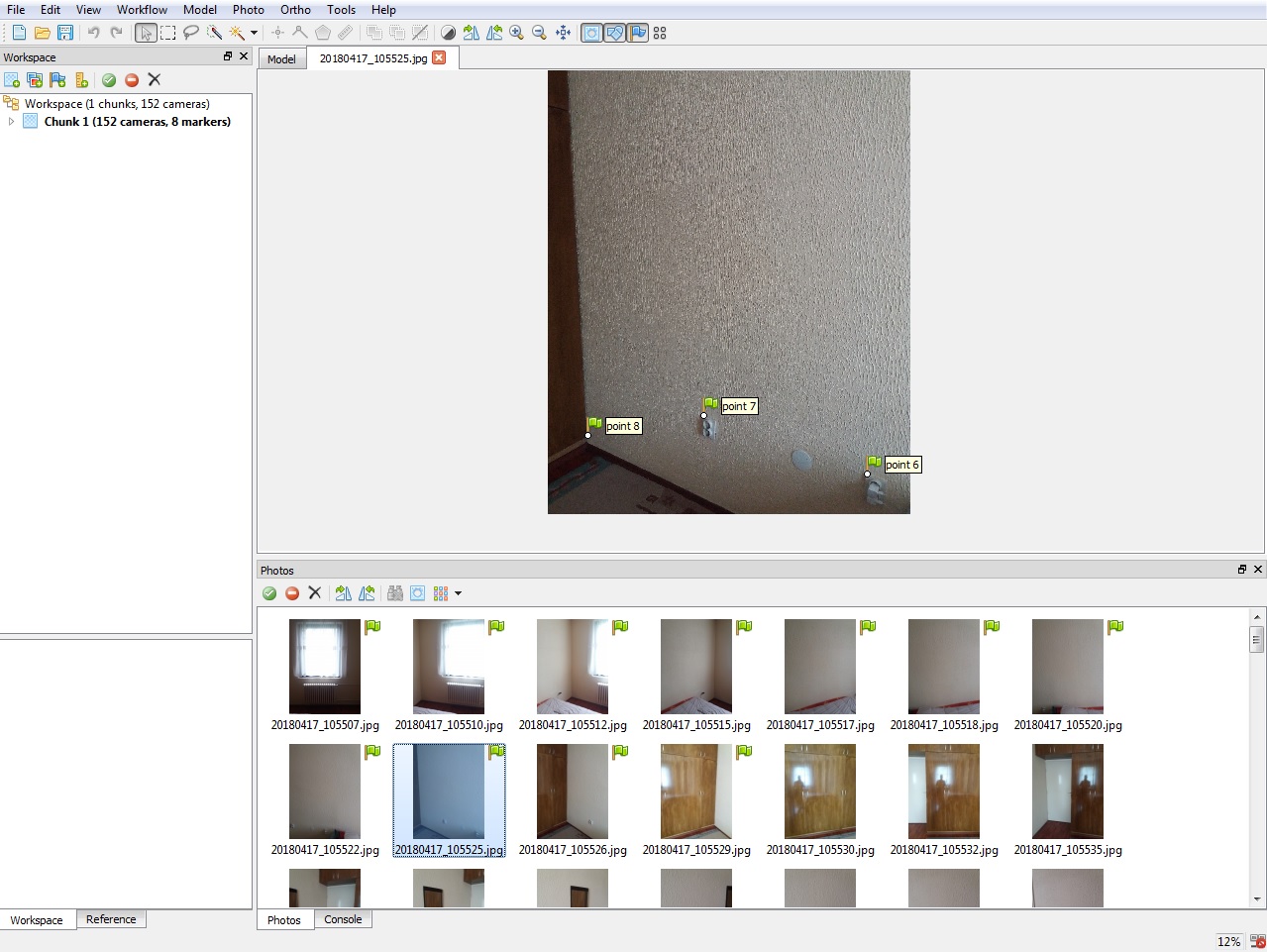Zoom out of the photo
This screenshot has height=952, width=1267.
(540, 33)
